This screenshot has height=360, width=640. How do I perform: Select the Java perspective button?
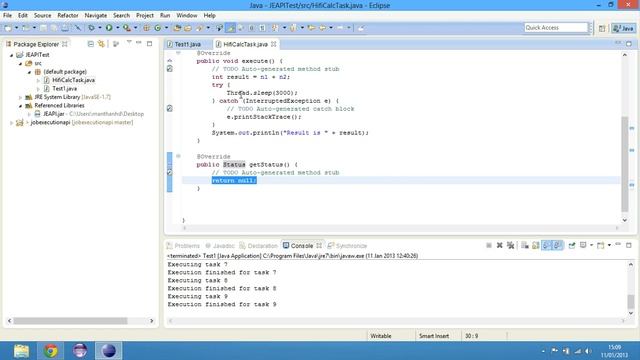pos(623,28)
